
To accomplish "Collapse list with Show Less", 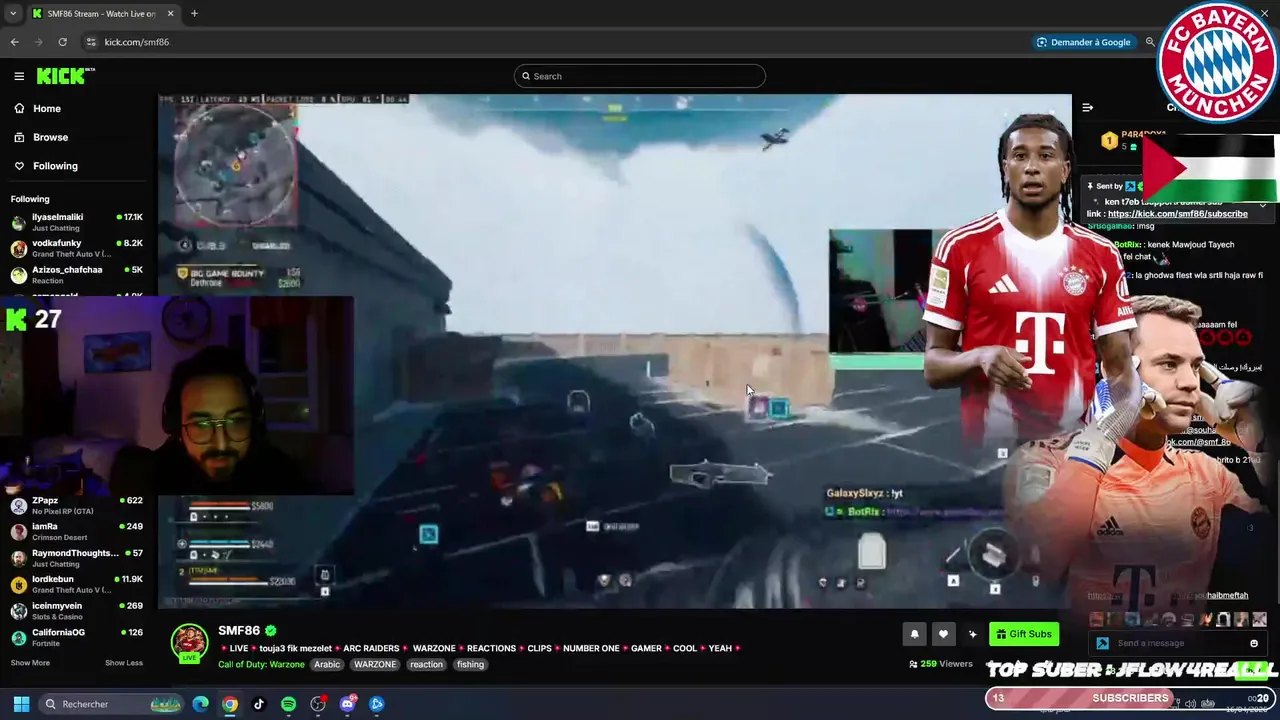I will coord(124,663).
